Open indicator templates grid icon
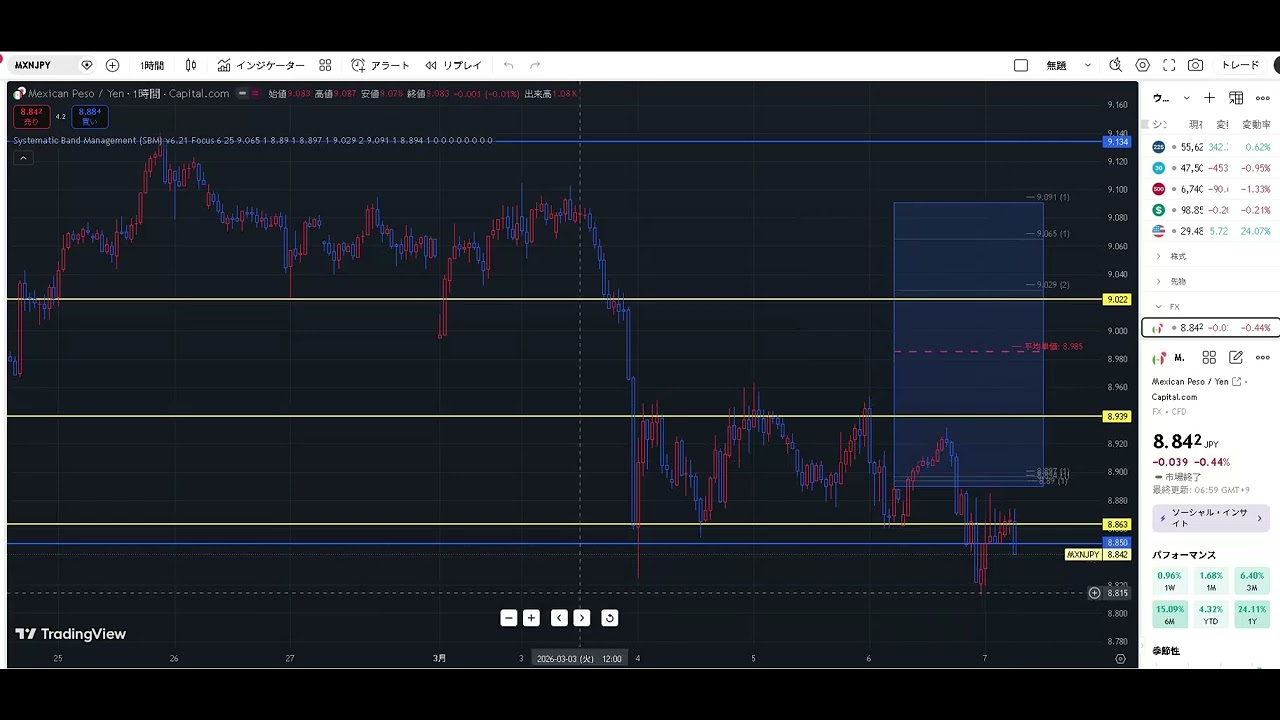 pyautogui.click(x=325, y=65)
